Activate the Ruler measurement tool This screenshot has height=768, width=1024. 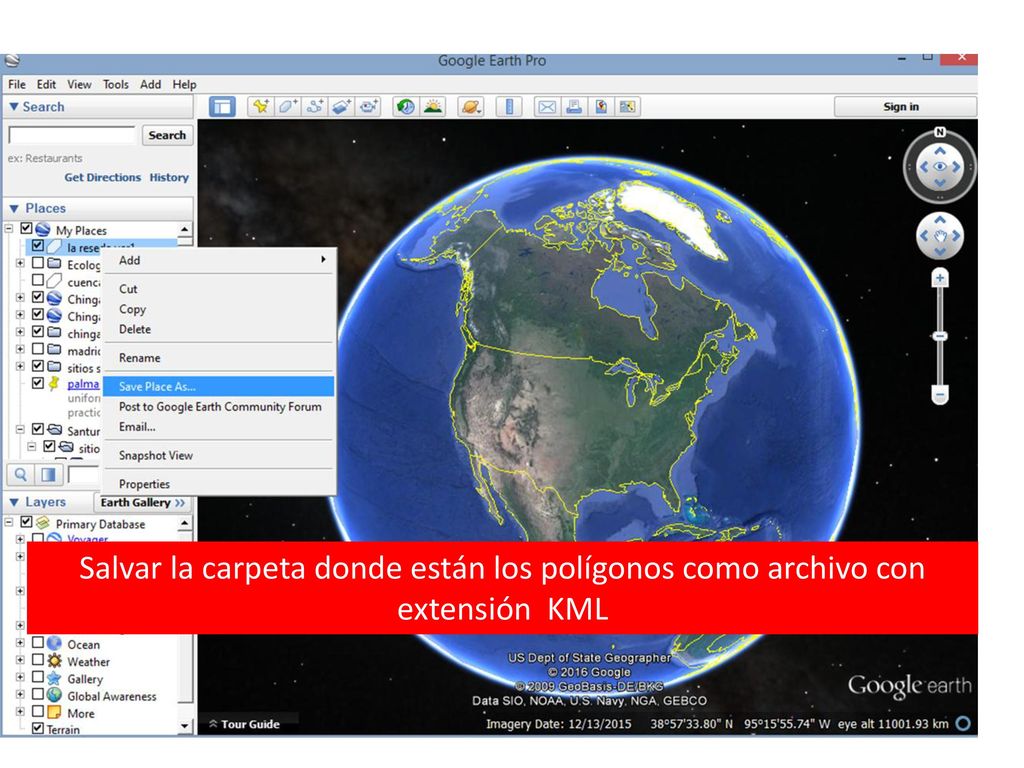pyautogui.click(x=509, y=106)
